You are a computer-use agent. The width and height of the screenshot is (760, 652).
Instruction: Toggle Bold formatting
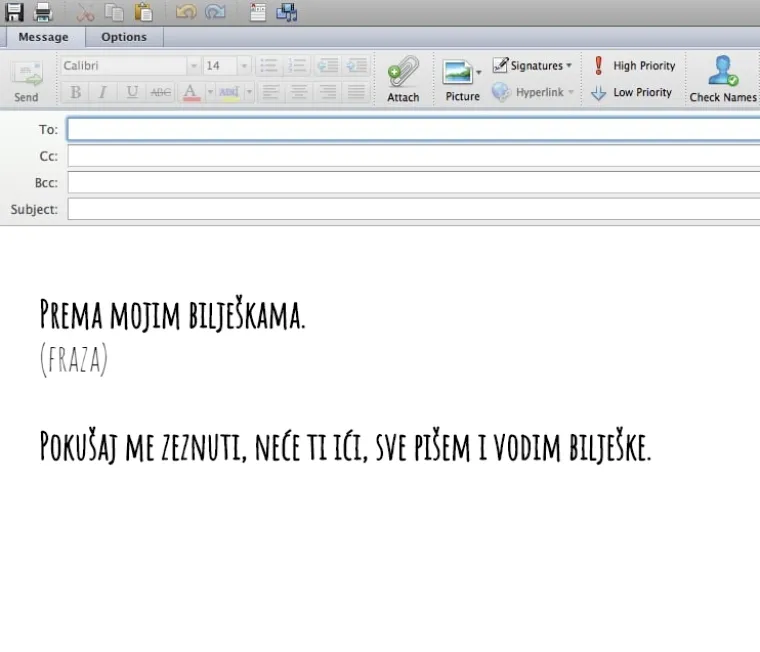coord(75,92)
